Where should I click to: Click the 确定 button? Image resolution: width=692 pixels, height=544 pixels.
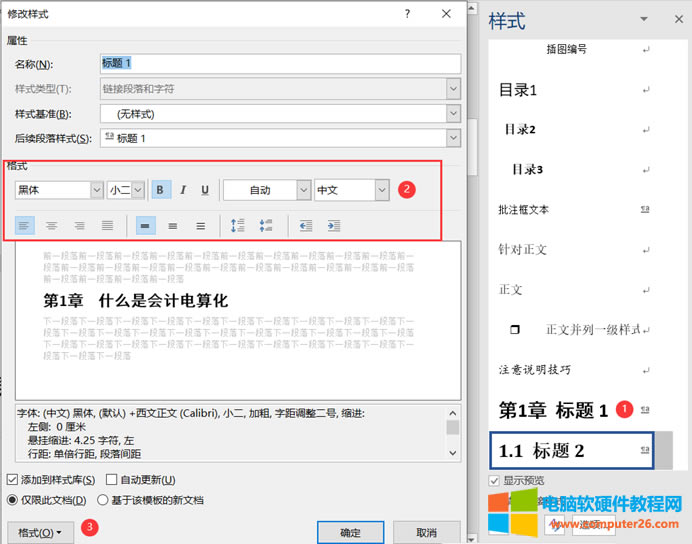point(350,533)
